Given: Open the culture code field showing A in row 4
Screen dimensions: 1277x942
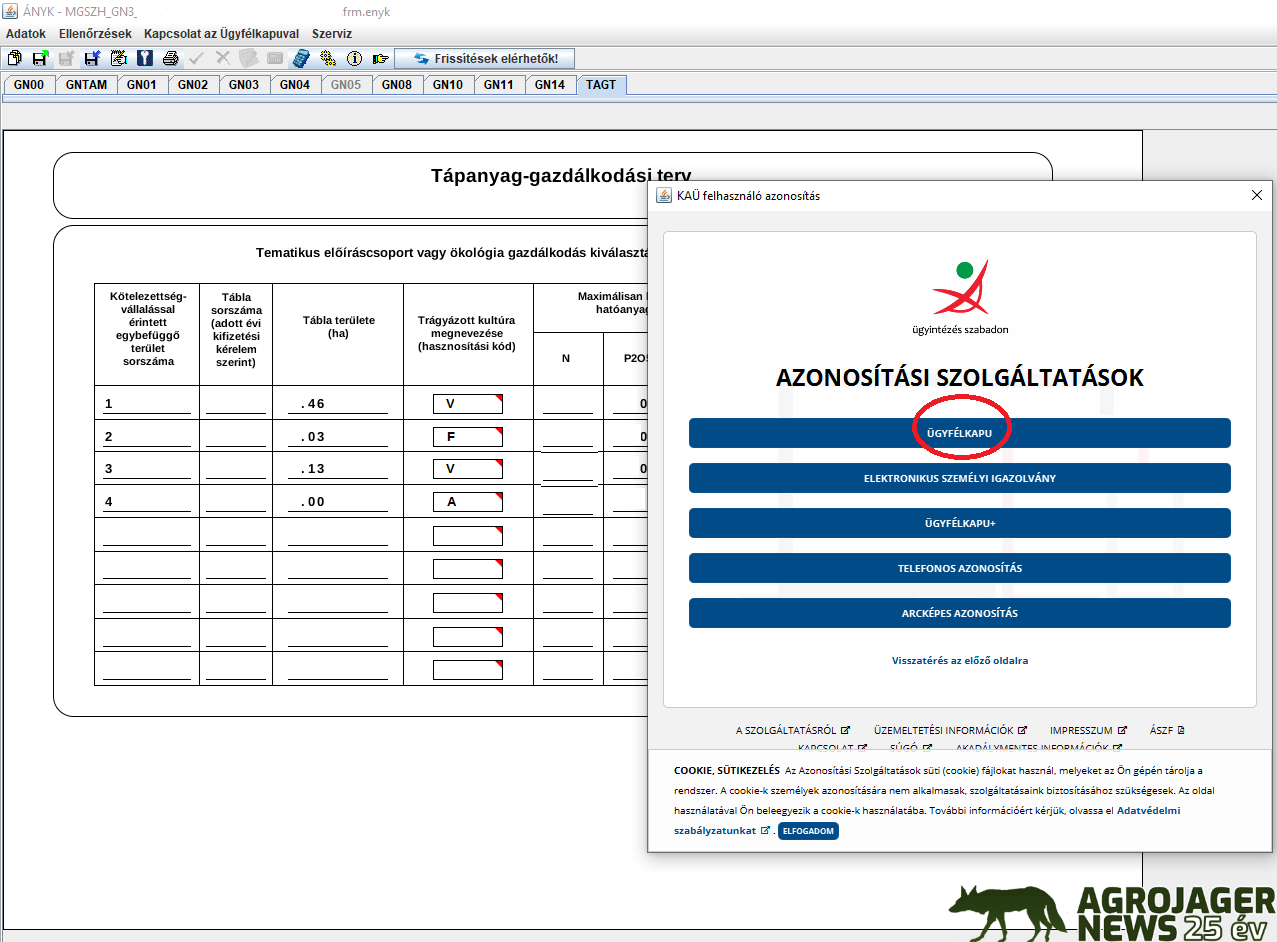Looking at the screenshot, I should (467, 502).
